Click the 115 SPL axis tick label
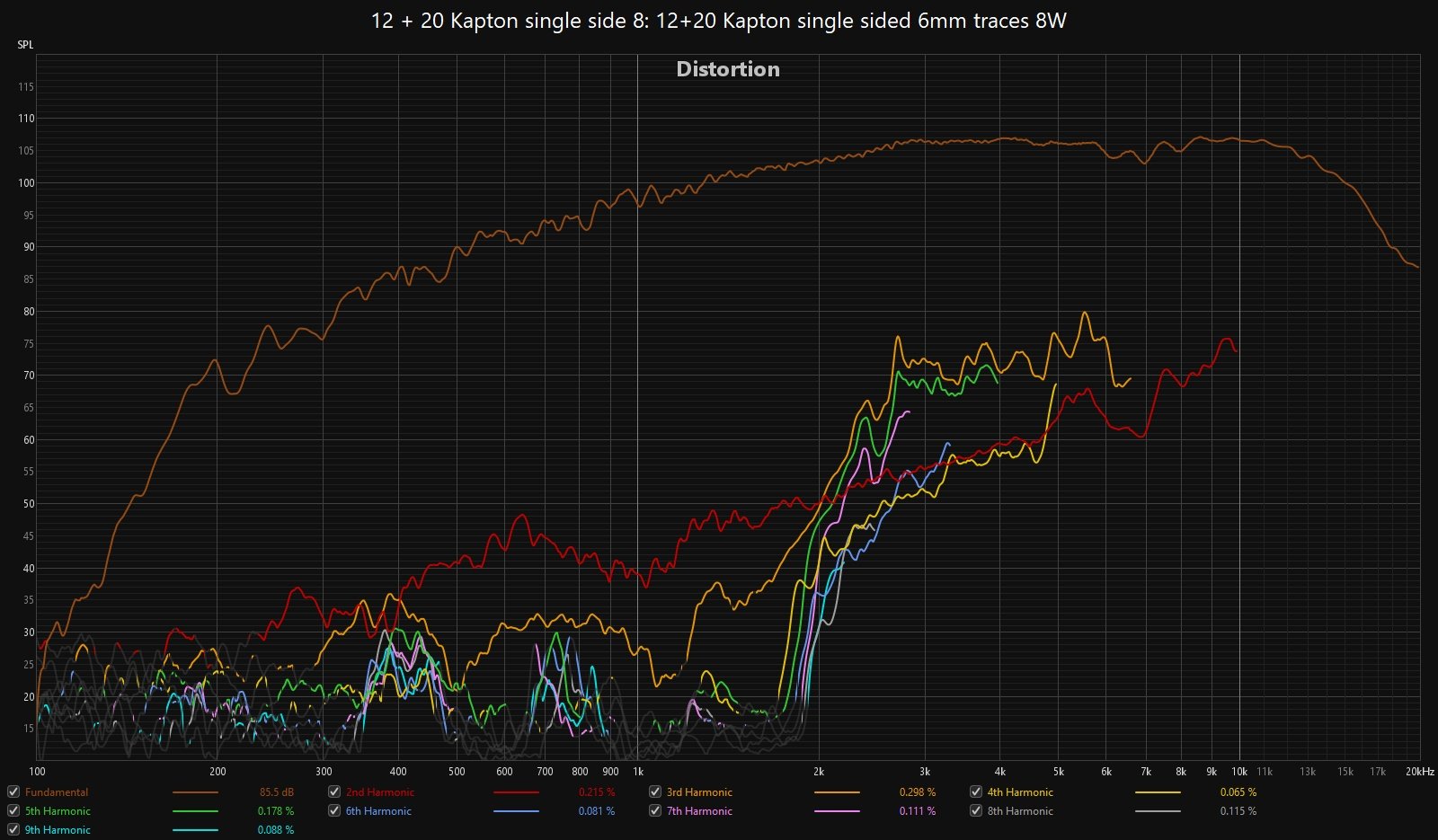 click(x=26, y=87)
